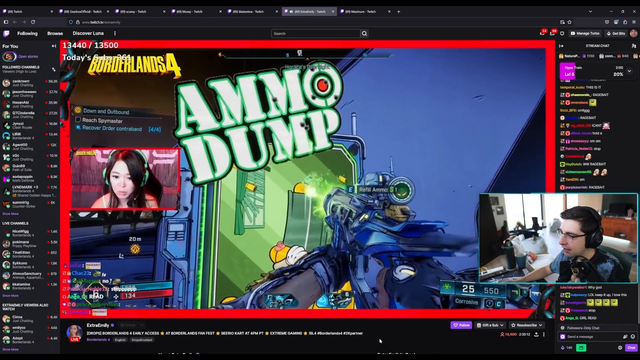Open summit1g channel in the sidebar
The height and width of the screenshot is (360, 640).
(x=30, y=204)
